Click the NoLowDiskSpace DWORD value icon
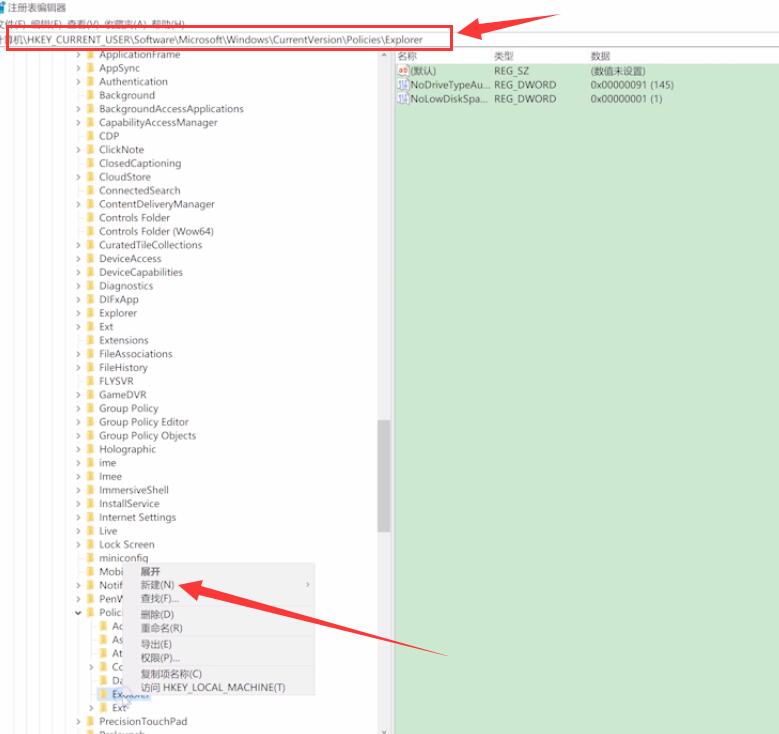Image resolution: width=779 pixels, height=734 pixels. (x=403, y=100)
